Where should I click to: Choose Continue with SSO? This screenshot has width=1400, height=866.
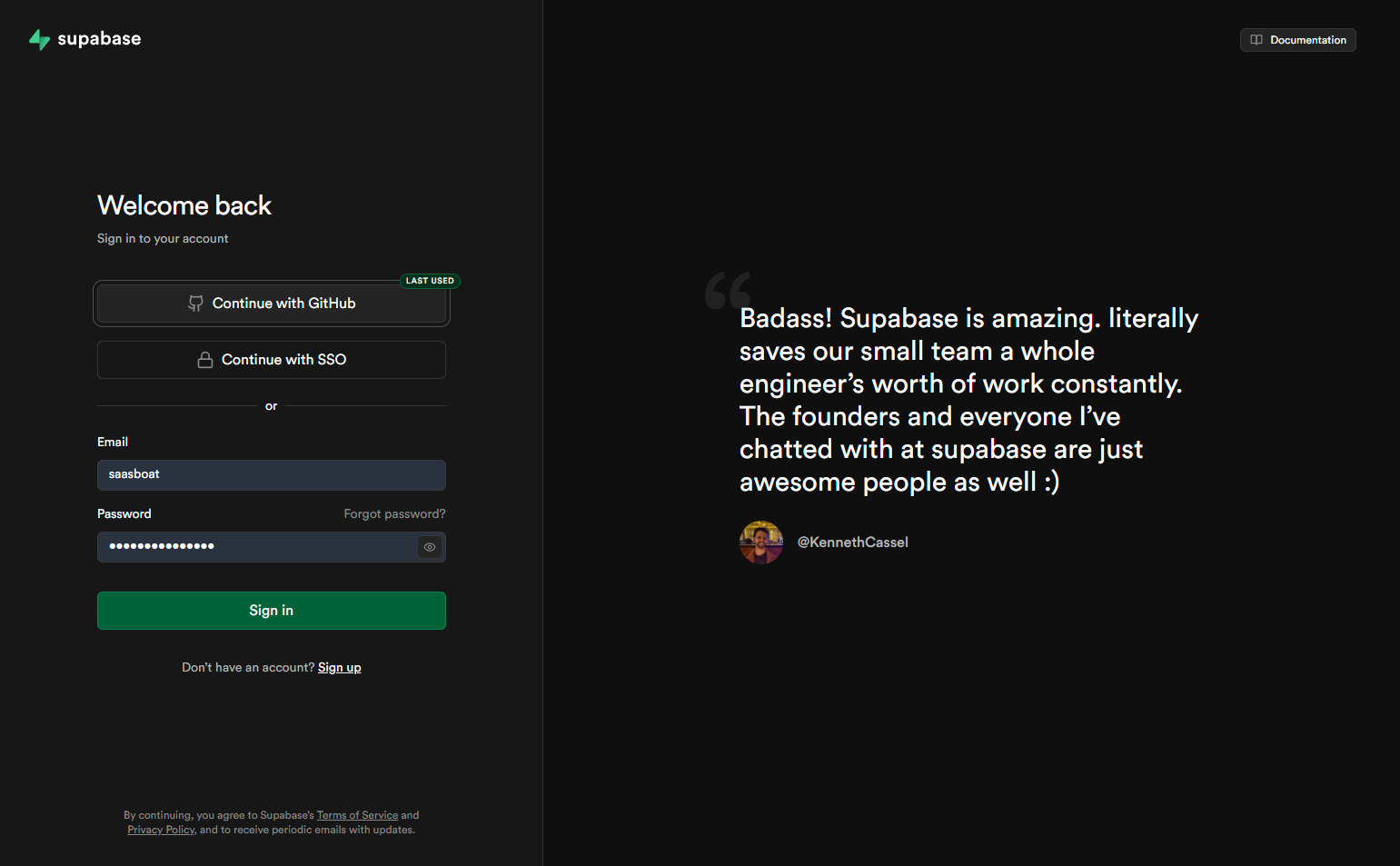pos(271,359)
